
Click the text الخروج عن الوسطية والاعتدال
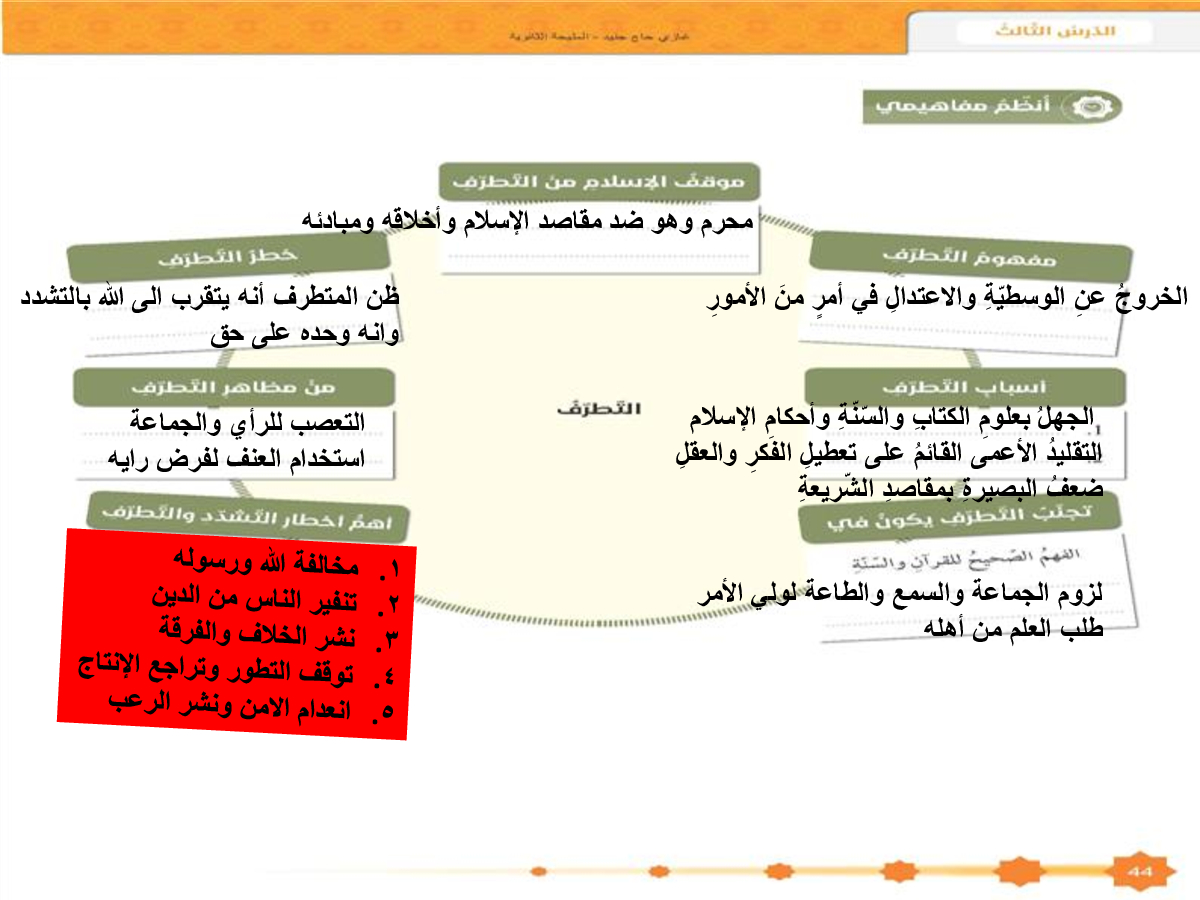point(948,297)
